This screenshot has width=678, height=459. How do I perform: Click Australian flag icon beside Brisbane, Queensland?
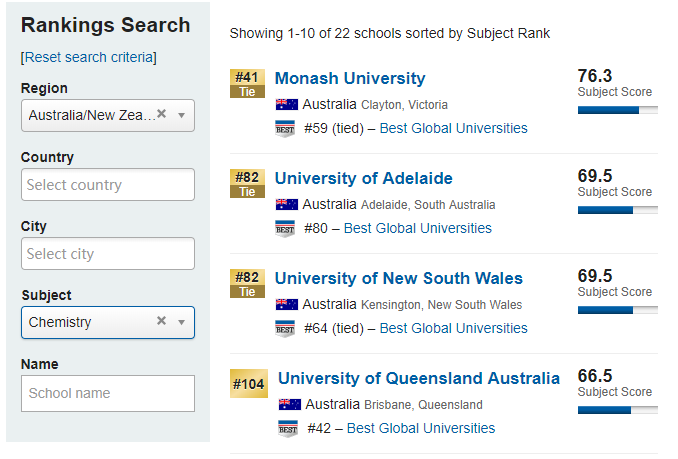click(290, 404)
